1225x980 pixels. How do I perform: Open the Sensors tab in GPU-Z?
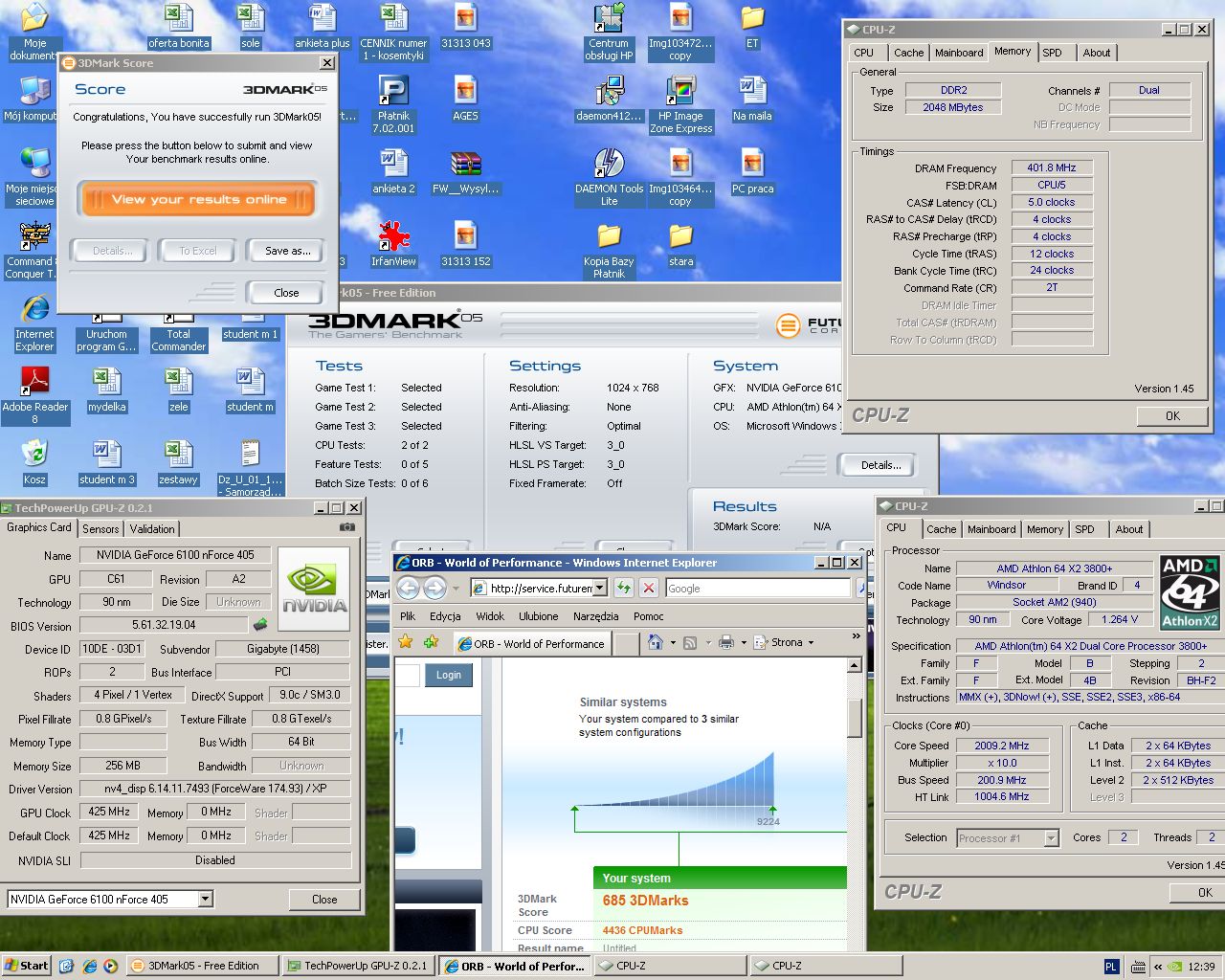pos(100,528)
